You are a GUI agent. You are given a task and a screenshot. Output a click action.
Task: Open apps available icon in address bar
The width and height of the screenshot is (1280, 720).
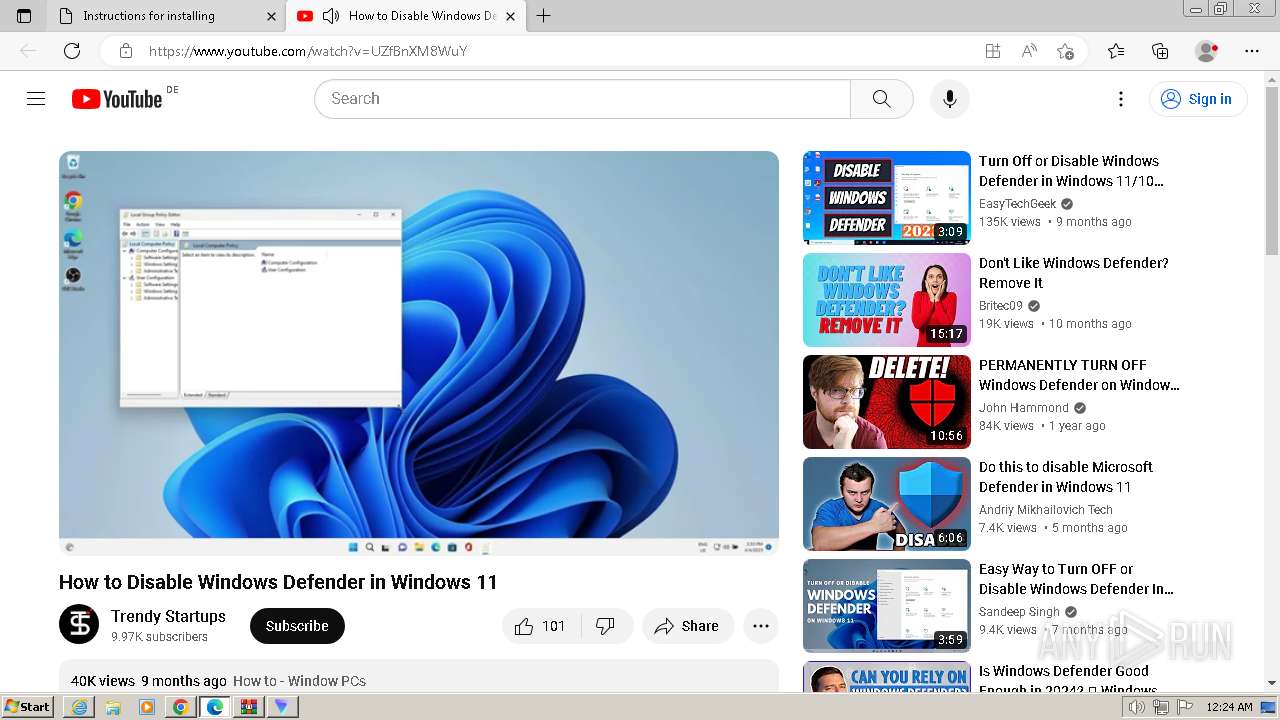(993, 51)
